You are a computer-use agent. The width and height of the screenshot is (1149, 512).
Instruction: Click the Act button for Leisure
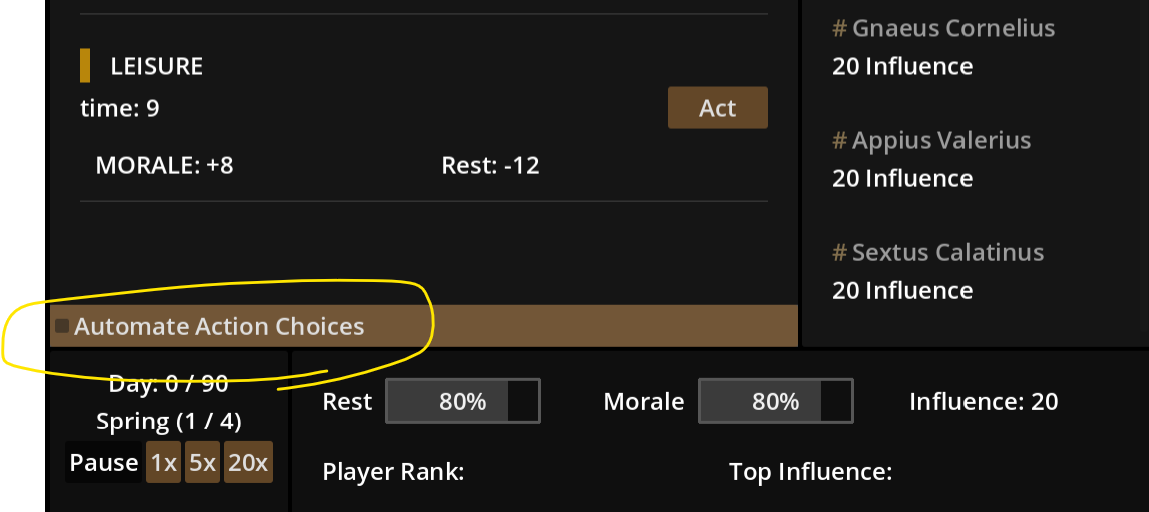(x=717, y=108)
